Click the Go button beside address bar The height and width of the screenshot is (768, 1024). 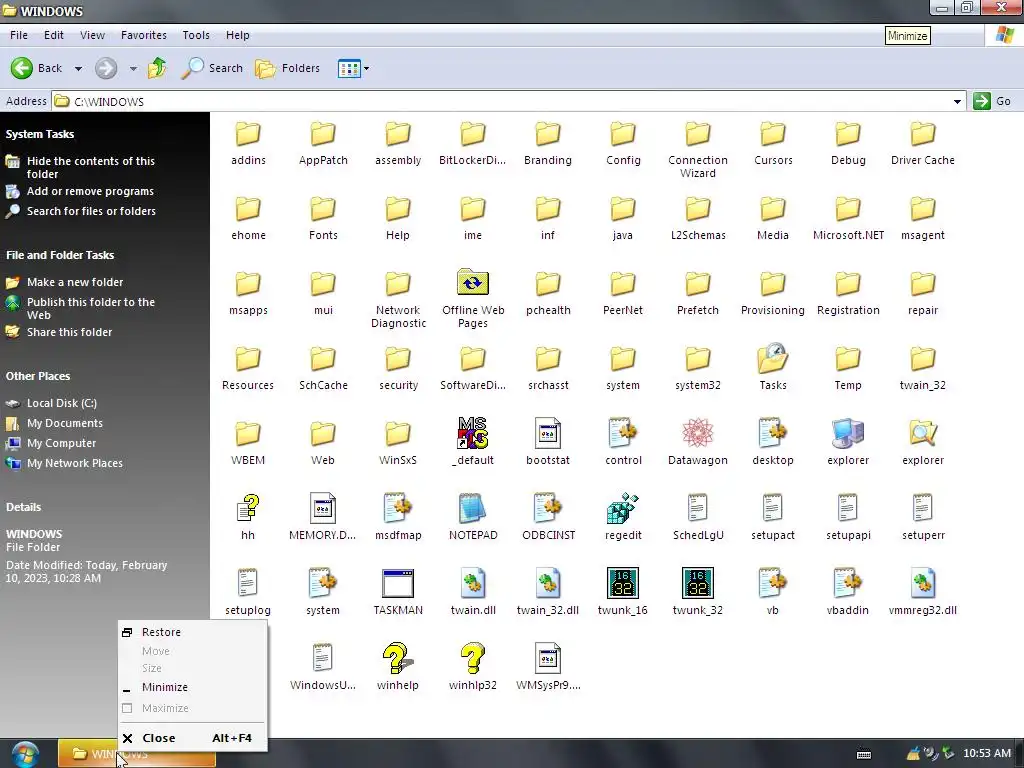coord(992,101)
